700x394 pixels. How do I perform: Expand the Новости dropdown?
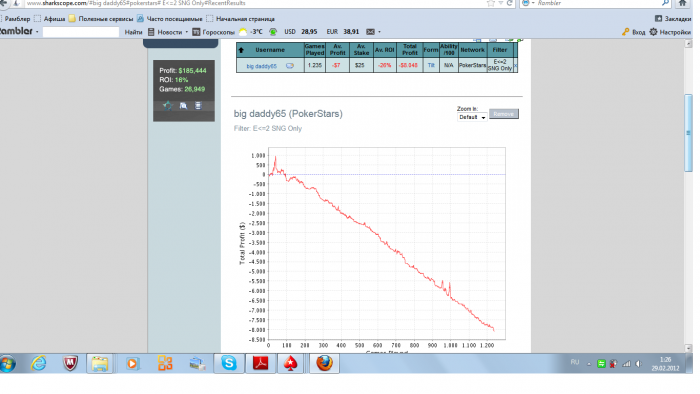click(x=187, y=32)
